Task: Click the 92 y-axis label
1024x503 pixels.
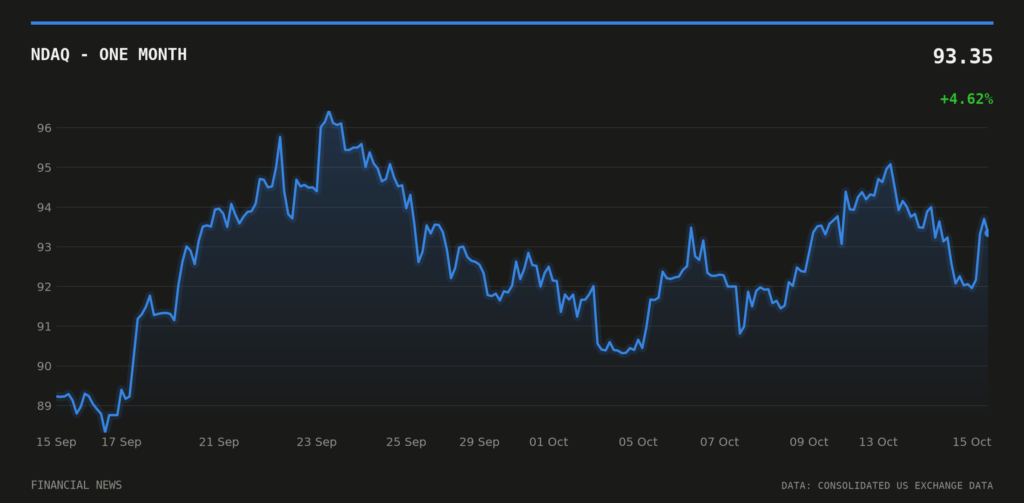Action: coord(43,287)
